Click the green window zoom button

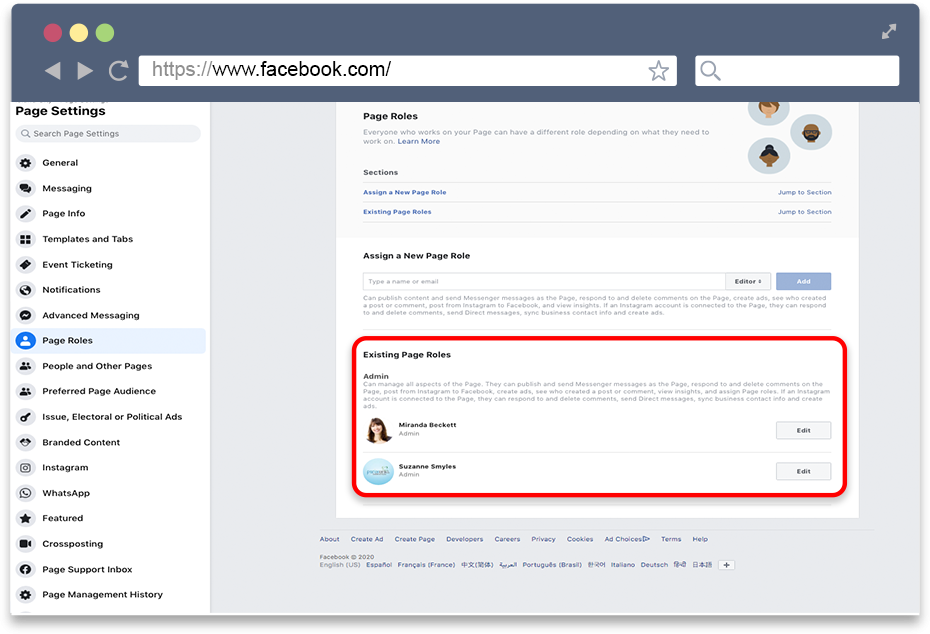105,33
